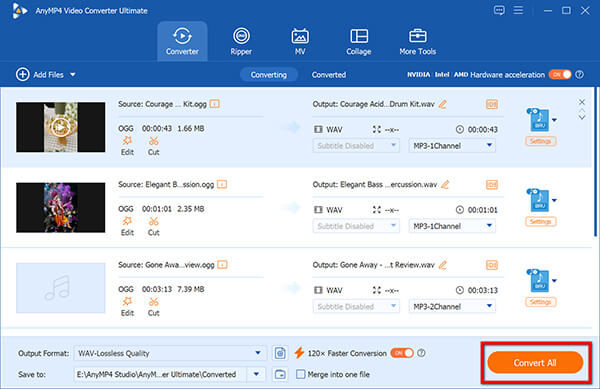Viewport: 600px width, 389px height.
Task: Choose output format icon for Gone Away row
Action: (x=540, y=281)
